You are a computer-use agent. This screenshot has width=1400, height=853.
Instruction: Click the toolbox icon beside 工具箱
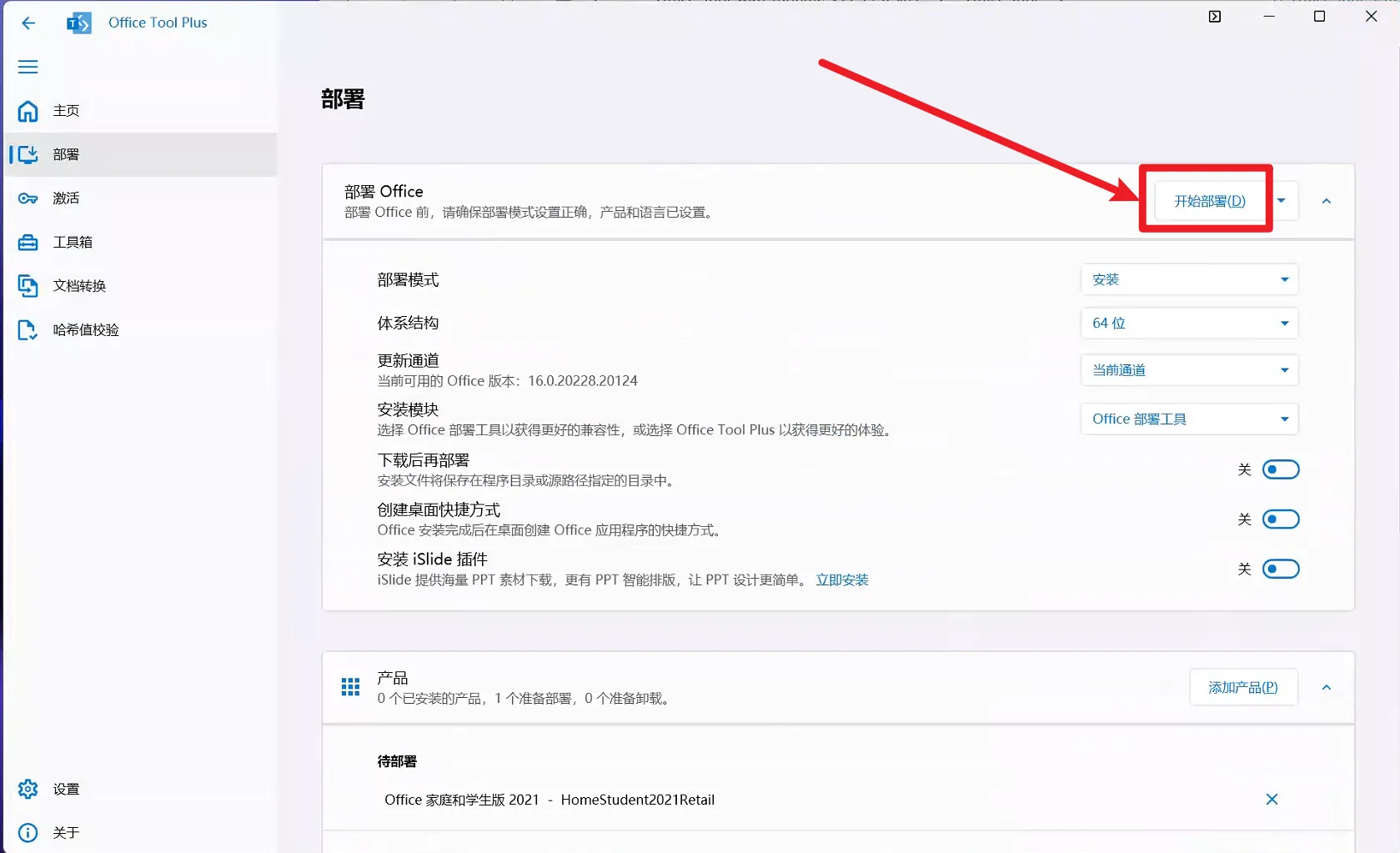[28, 243]
